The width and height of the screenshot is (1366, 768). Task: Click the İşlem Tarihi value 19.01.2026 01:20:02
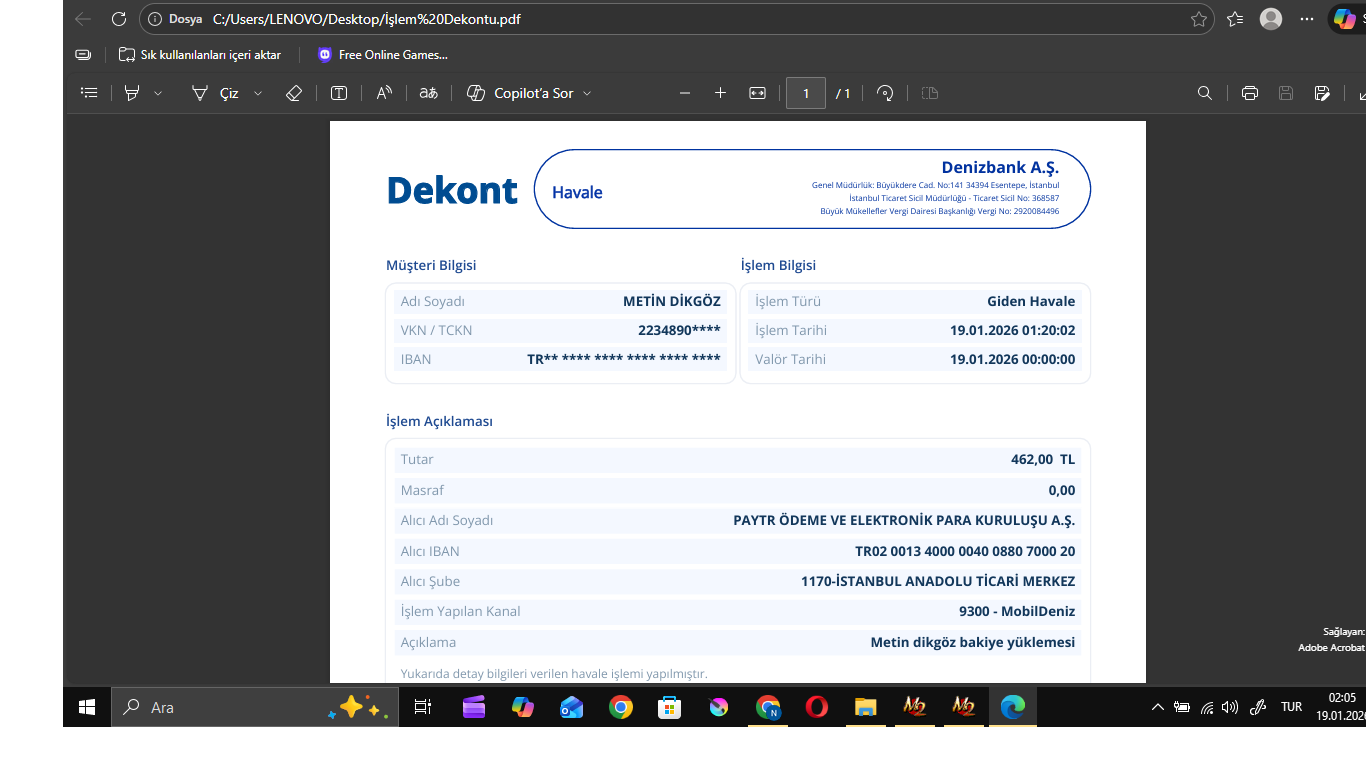(x=1013, y=330)
